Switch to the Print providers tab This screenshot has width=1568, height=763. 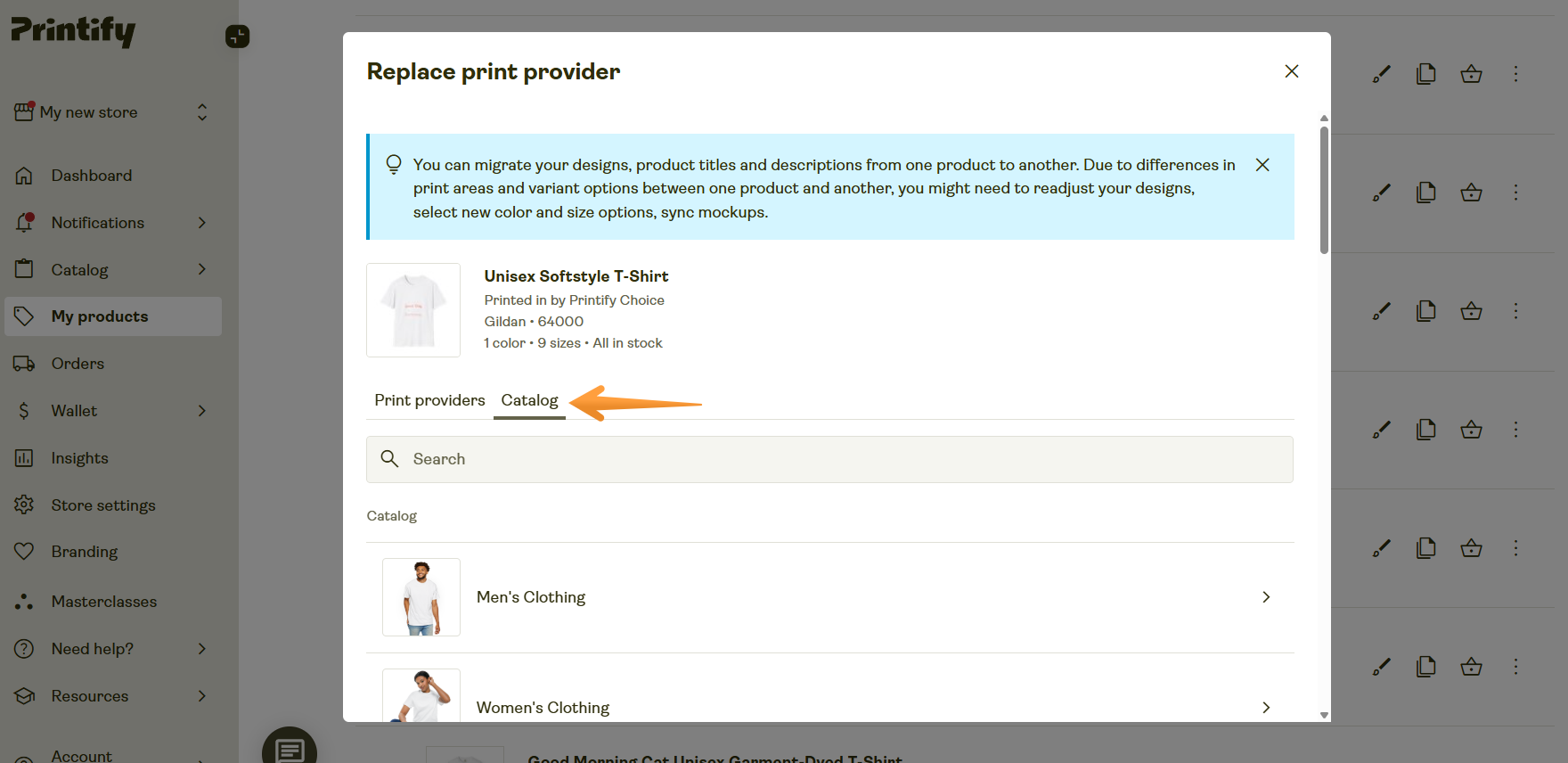[x=429, y=400]
